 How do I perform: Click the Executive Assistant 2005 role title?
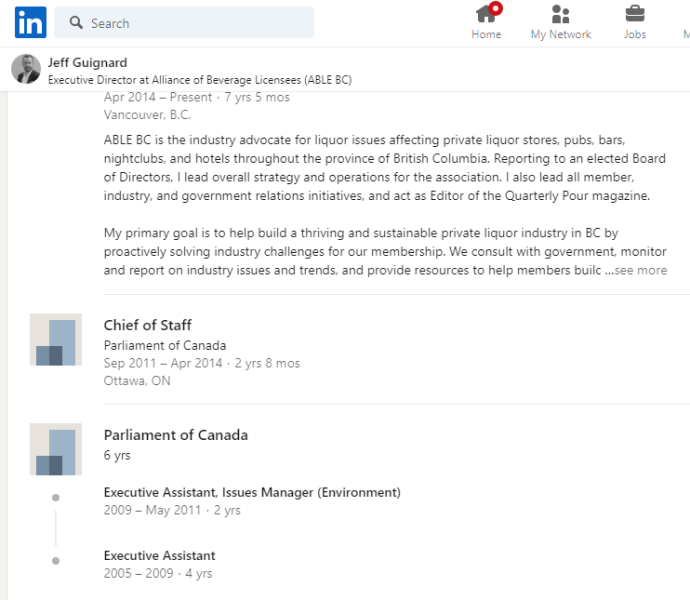point(160,556)
